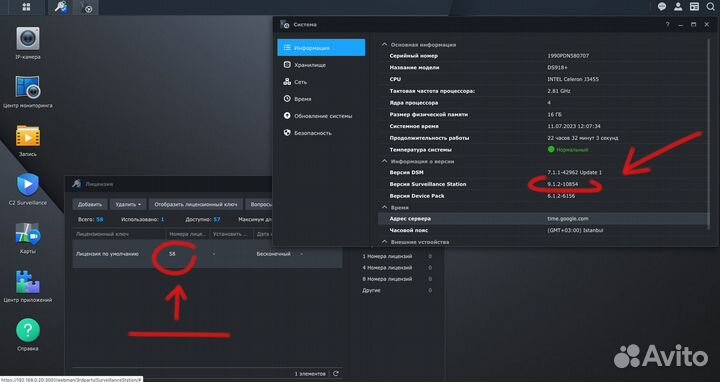Click the Доступно 57 count
Viewport: 720px width, 382px height.
[202, 219]
